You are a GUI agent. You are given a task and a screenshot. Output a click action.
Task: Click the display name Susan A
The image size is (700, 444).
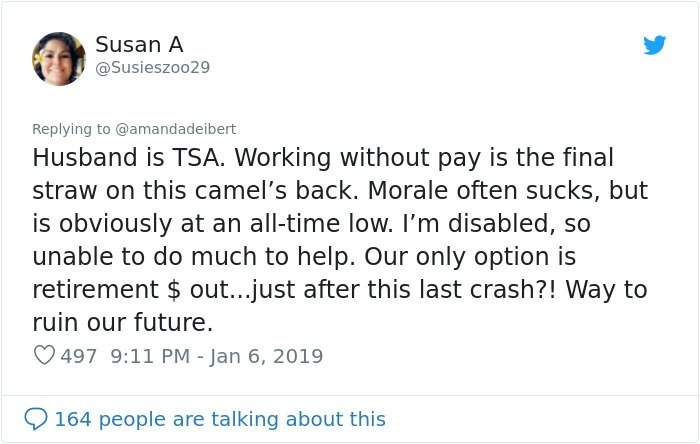pyautogui.click(x=139, y=44)
